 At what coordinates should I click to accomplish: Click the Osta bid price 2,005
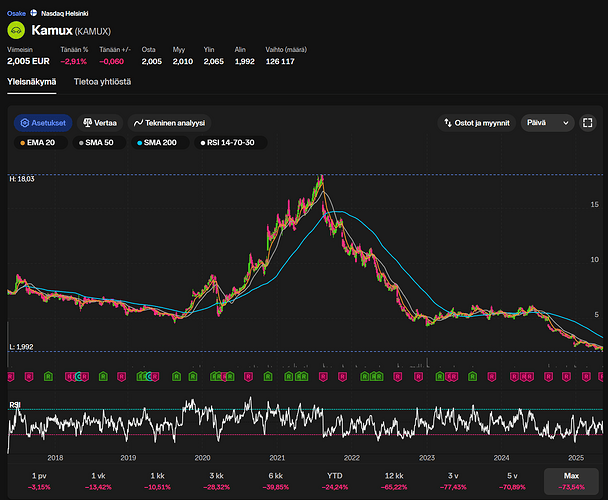(x=152, y=61)
